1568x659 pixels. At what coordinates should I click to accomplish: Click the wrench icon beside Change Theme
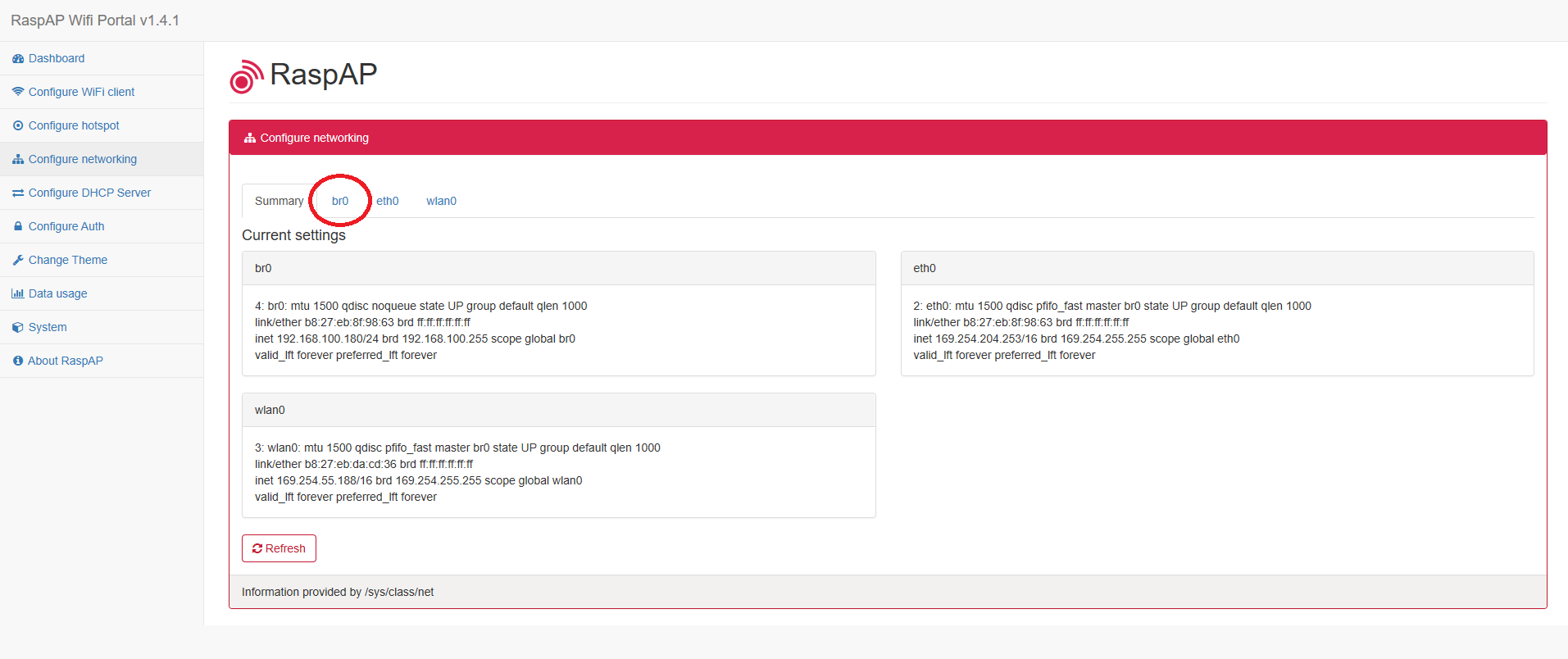tap(18, 260)
